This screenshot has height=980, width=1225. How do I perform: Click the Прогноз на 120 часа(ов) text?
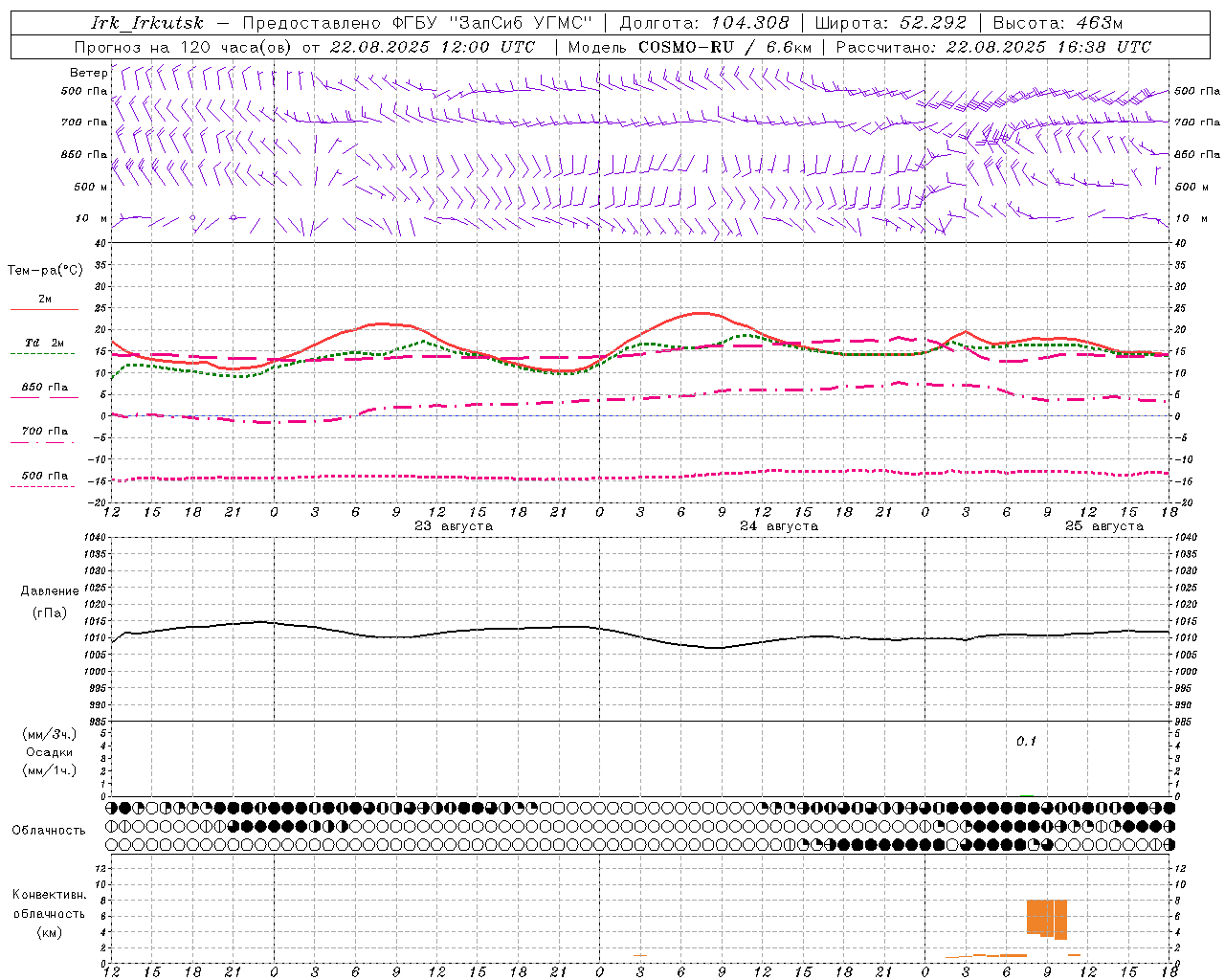[x=185, y=47]
